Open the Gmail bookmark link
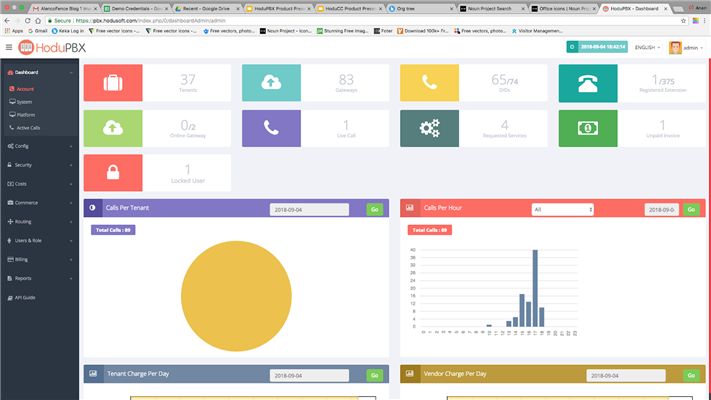 [x=38, y=31]
